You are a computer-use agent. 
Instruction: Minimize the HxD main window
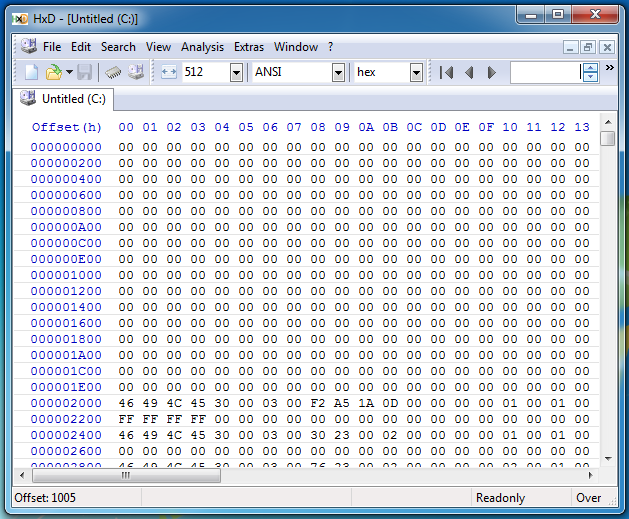531,15
